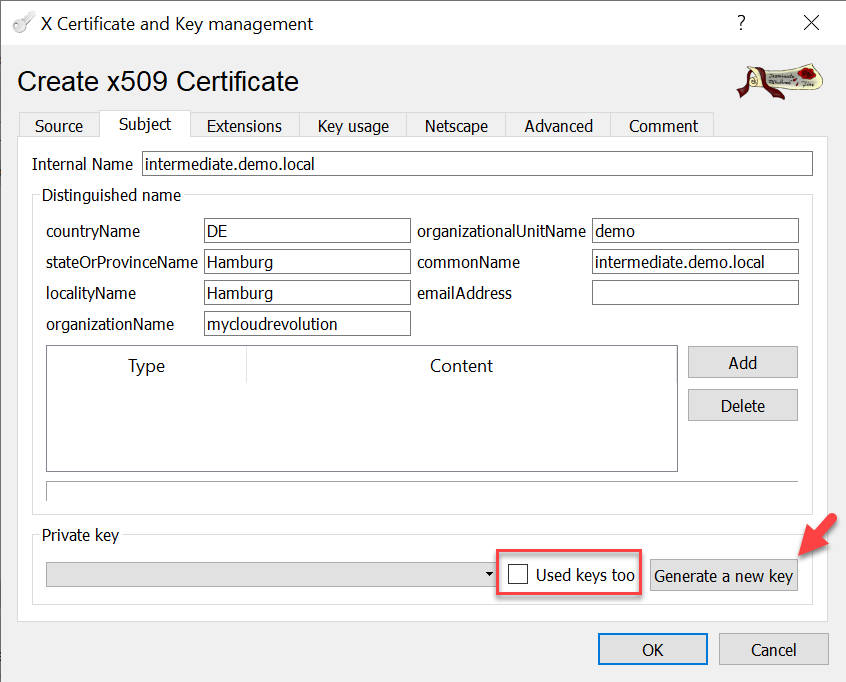
Task: Go to the Key usage tab
Action: point(353,126)
